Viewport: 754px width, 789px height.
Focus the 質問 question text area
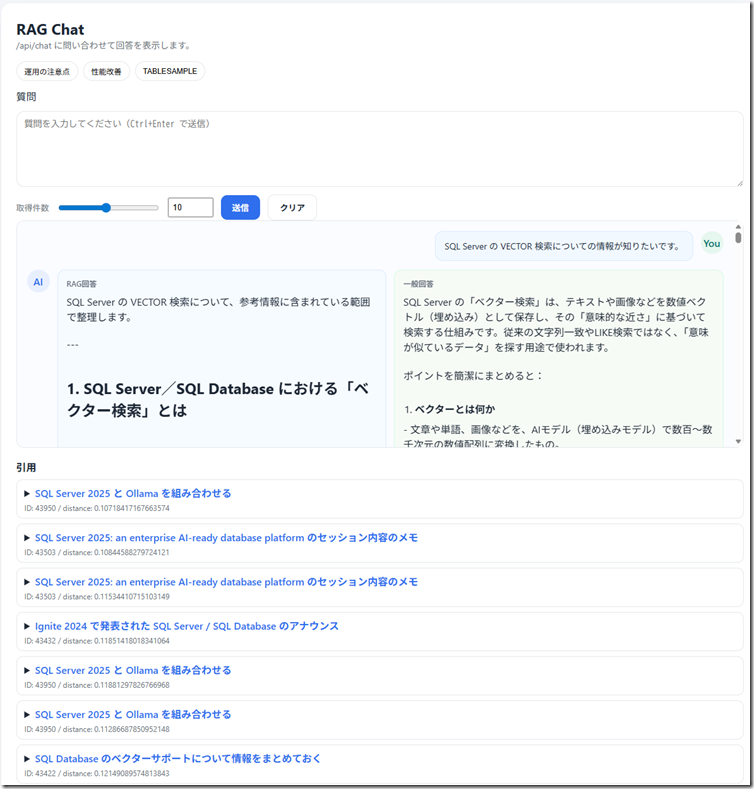tap(380, 149)
